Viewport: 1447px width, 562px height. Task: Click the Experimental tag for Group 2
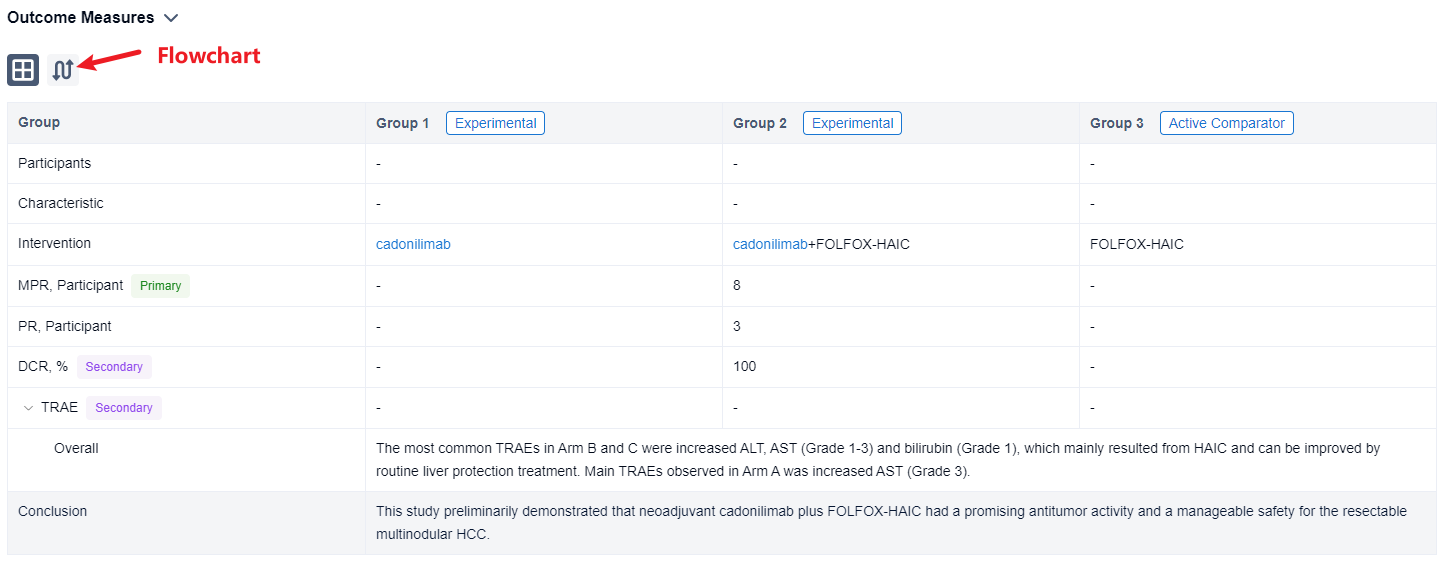point(852,123)
